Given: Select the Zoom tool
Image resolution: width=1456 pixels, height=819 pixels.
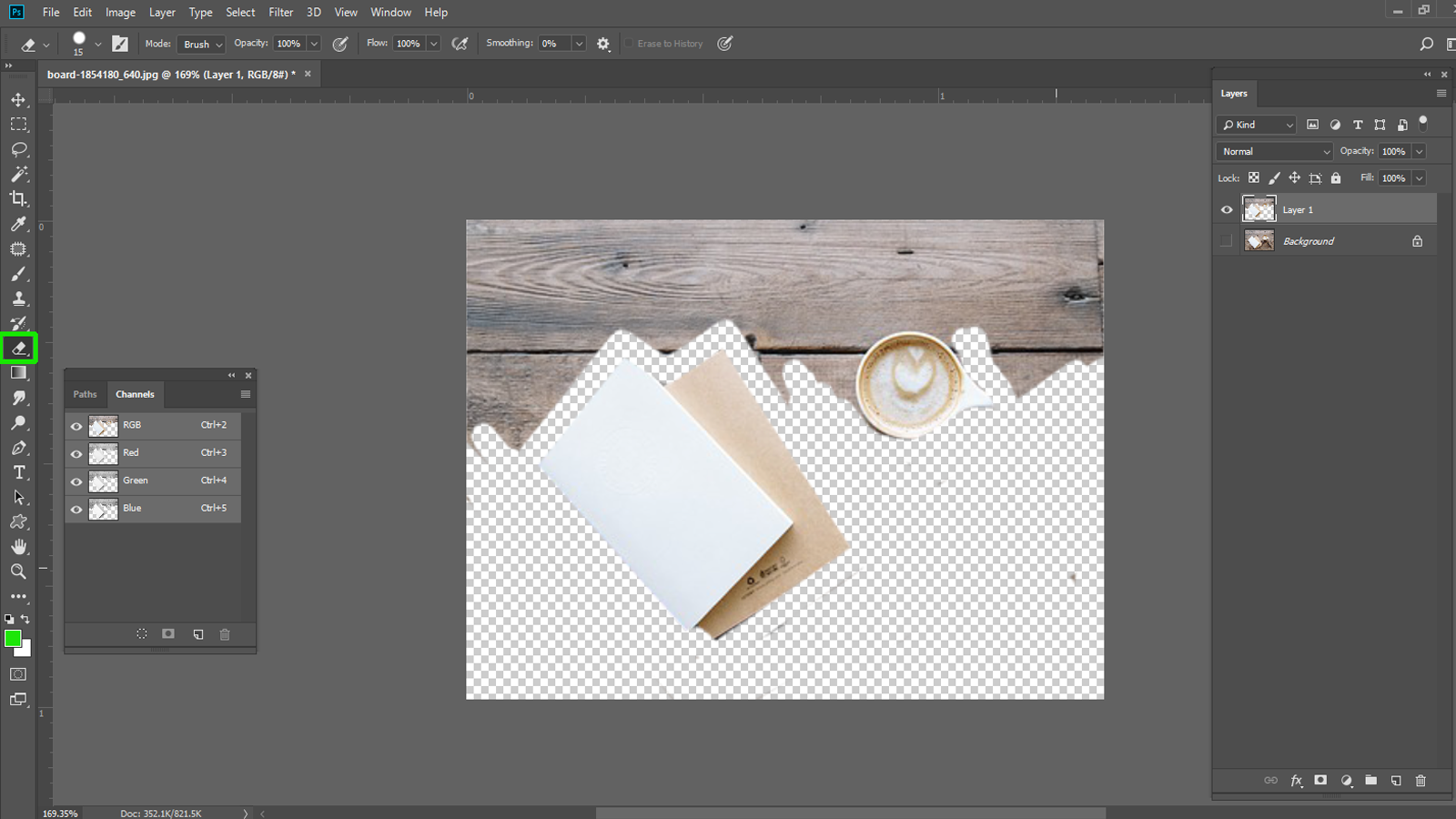Looking at the screenshot, I should tap(19, 571).
